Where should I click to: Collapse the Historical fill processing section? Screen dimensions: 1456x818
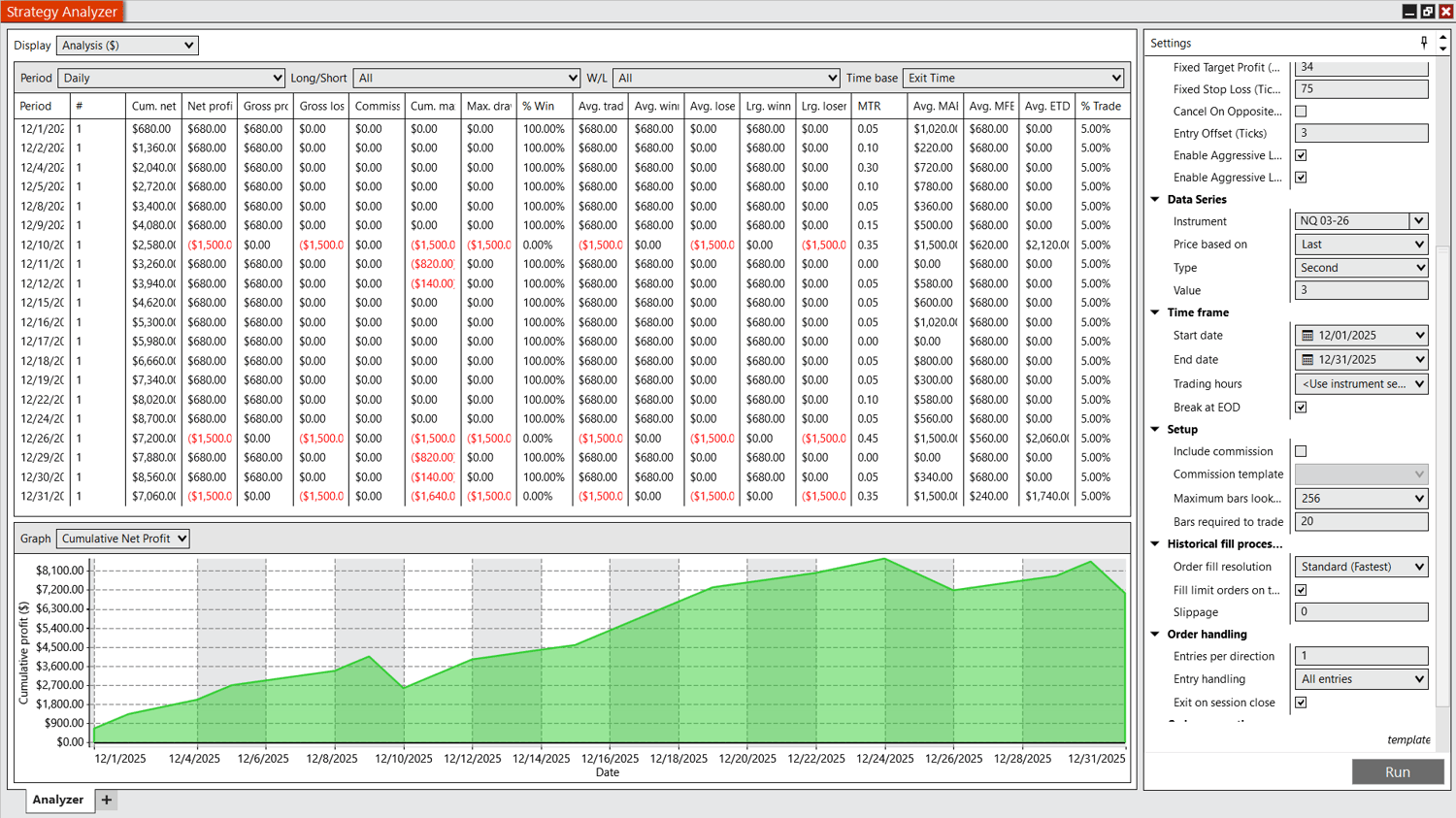pos(1155,544)
